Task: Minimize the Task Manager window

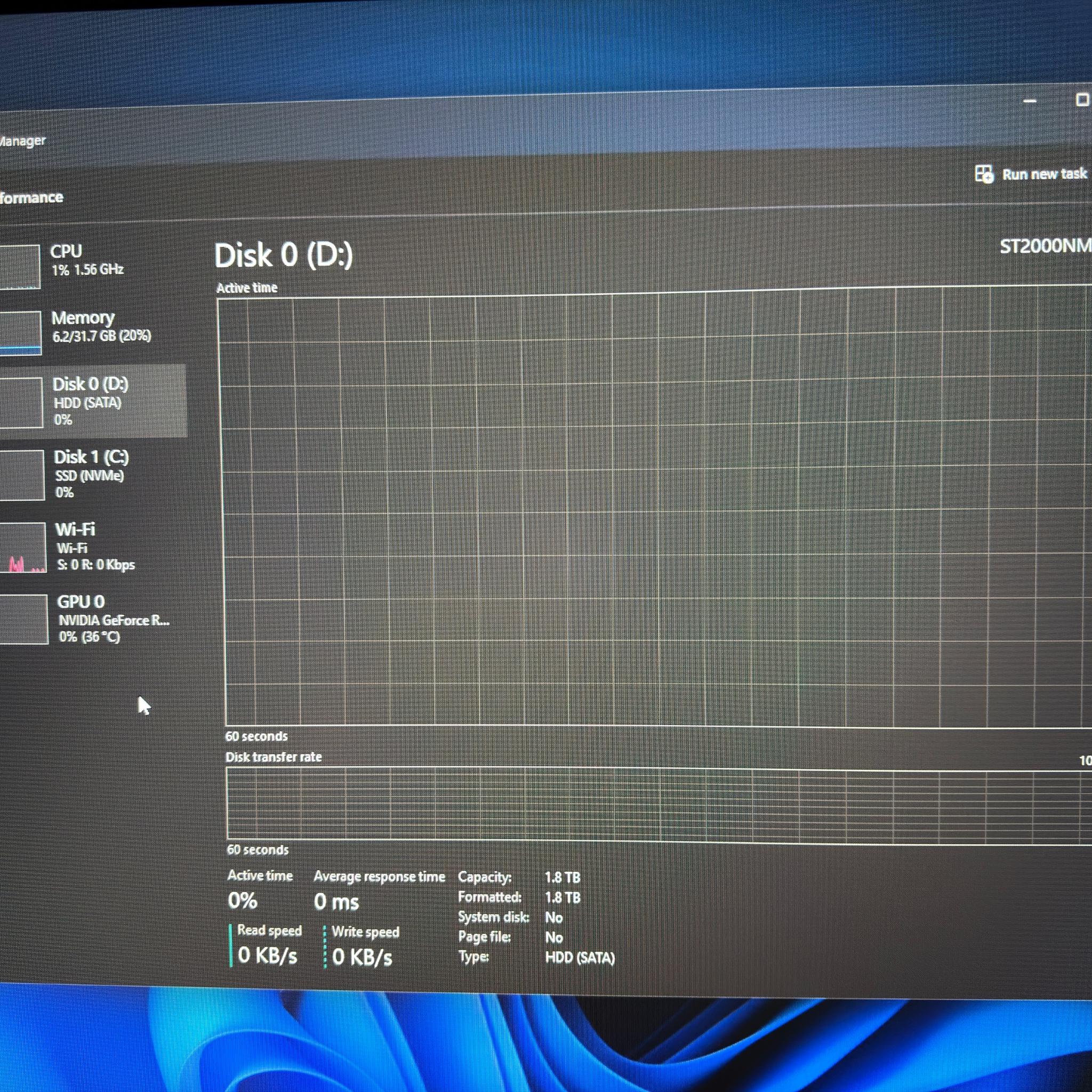Action: [1030, 101]
